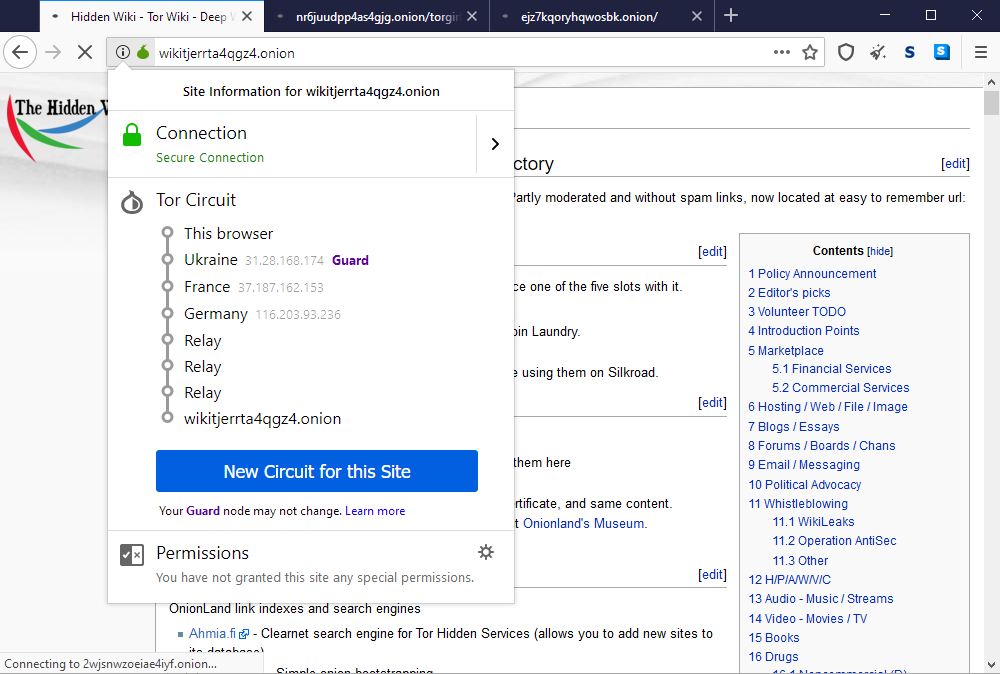Viewport: 1000px width, 674px height.
Task: Open Onionland's Museum link
Action: 584,524
